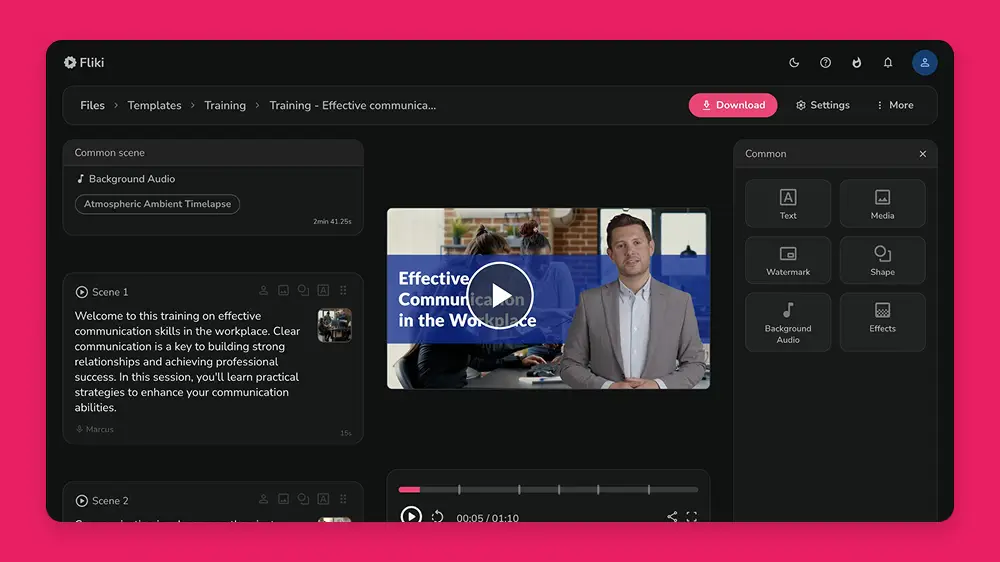
Task: Add a Text layer
Action: [x=788, y=203]
